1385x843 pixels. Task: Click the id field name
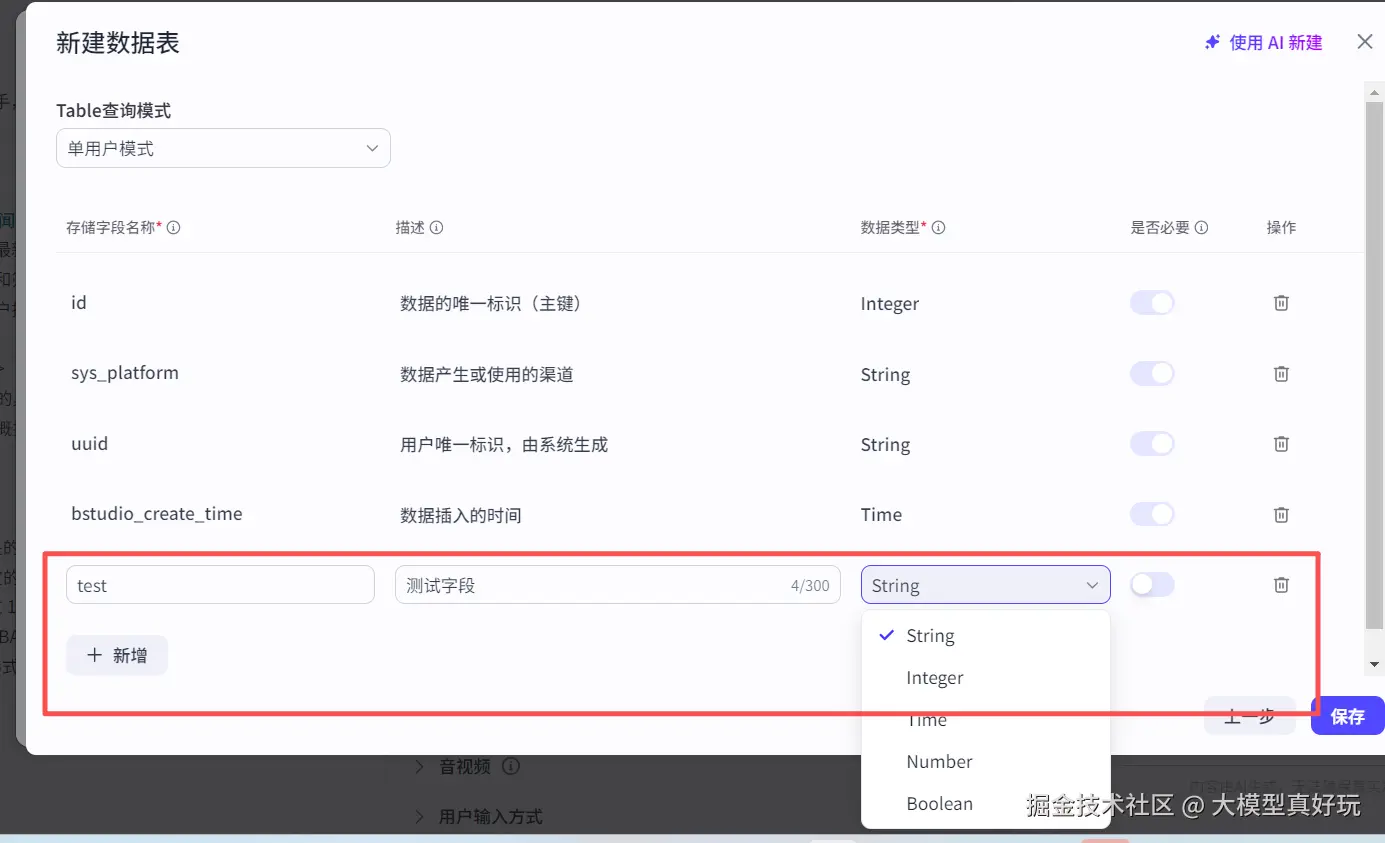coord(79,303)
